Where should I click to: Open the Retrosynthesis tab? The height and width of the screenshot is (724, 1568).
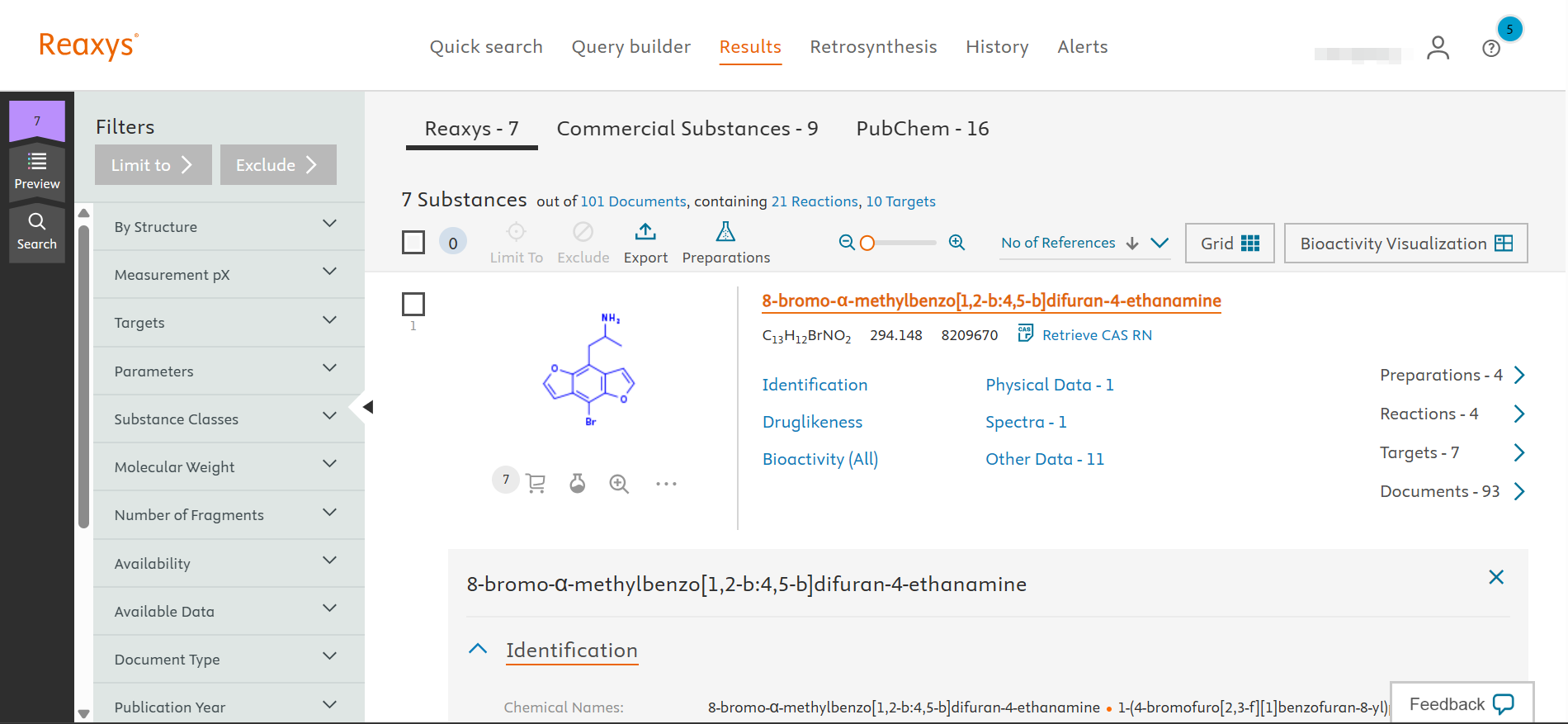(x=873, y=47)
